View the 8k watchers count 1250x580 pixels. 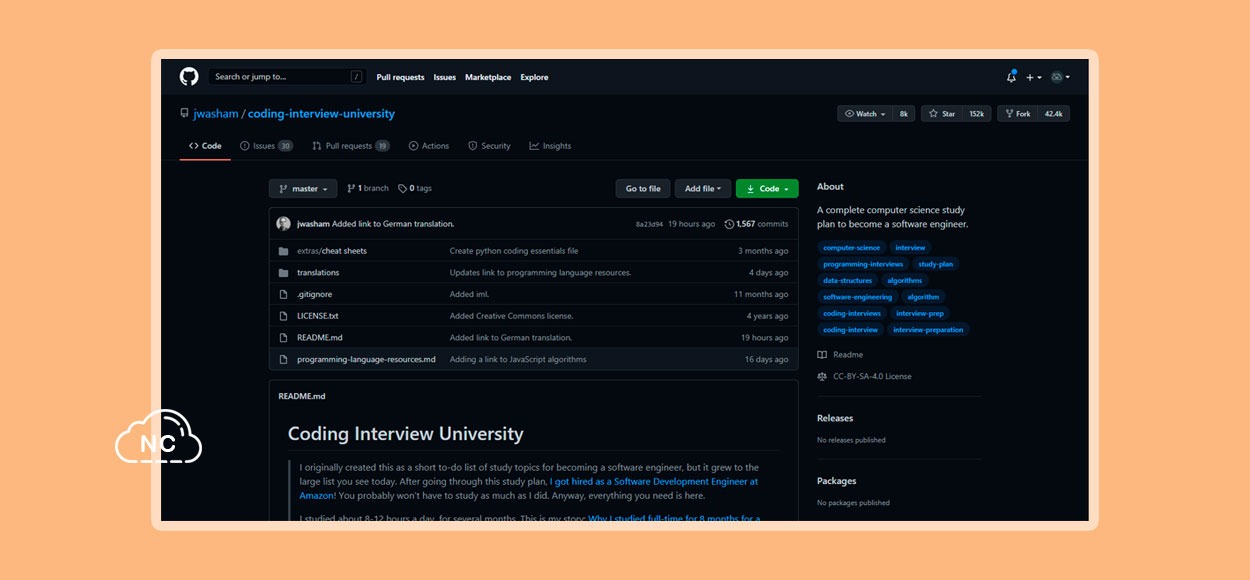pyautogui.click(x=904, y=114)
